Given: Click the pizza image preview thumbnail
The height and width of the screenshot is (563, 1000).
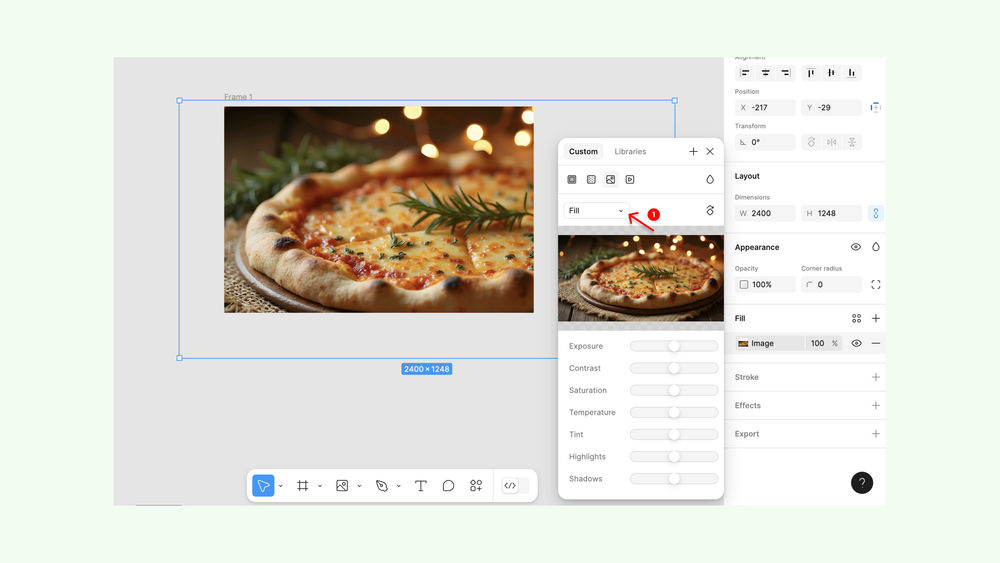Looking at the screenshot, I should [x=640, y=278].
